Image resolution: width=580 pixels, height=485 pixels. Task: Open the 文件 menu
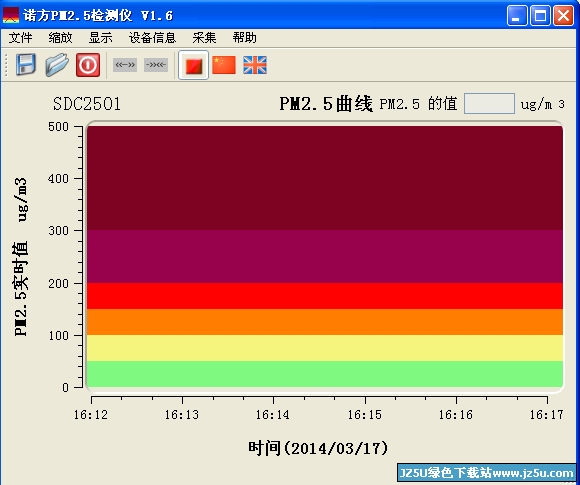(x=20, y=38)
